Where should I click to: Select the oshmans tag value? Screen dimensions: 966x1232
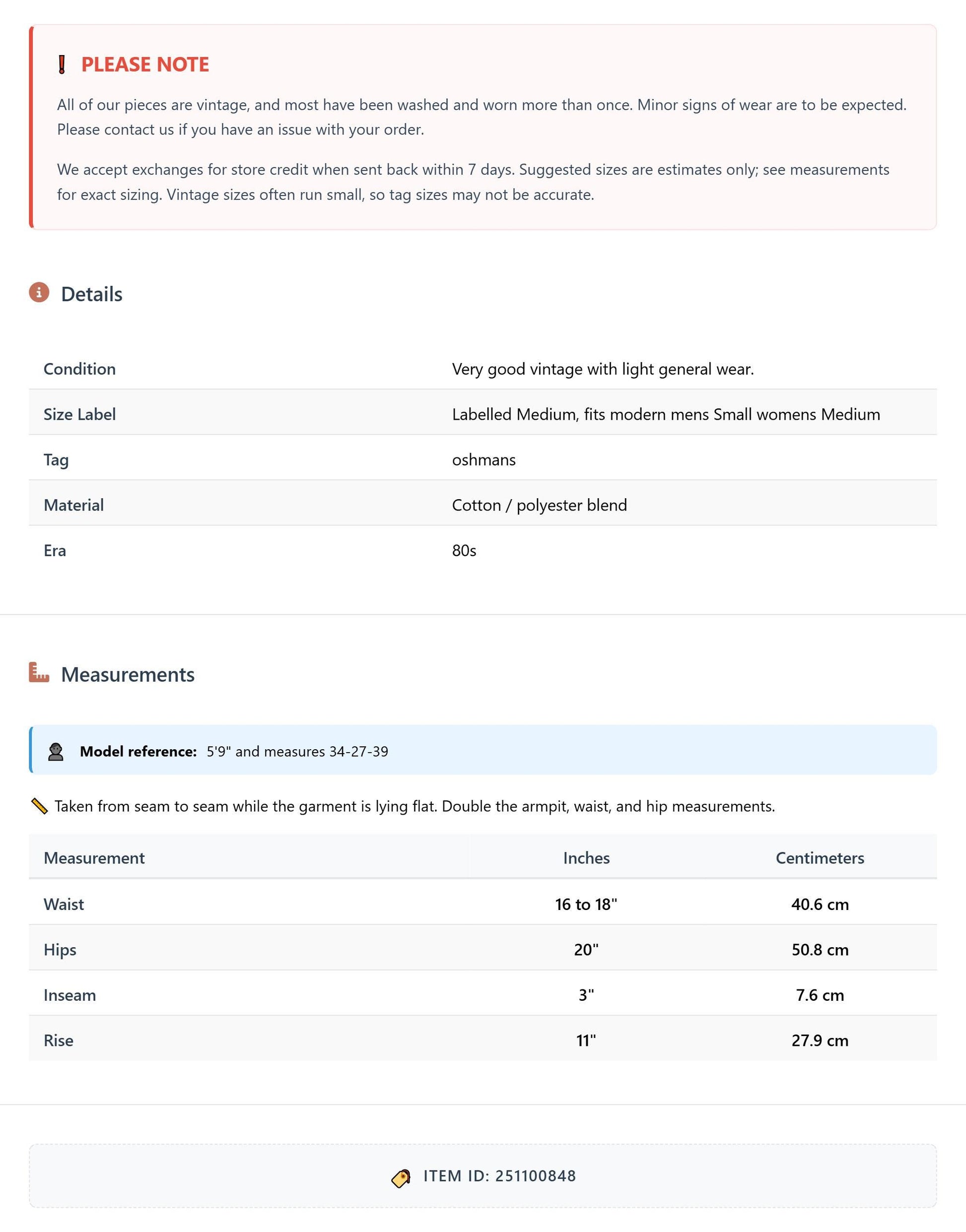click(484, 459)
